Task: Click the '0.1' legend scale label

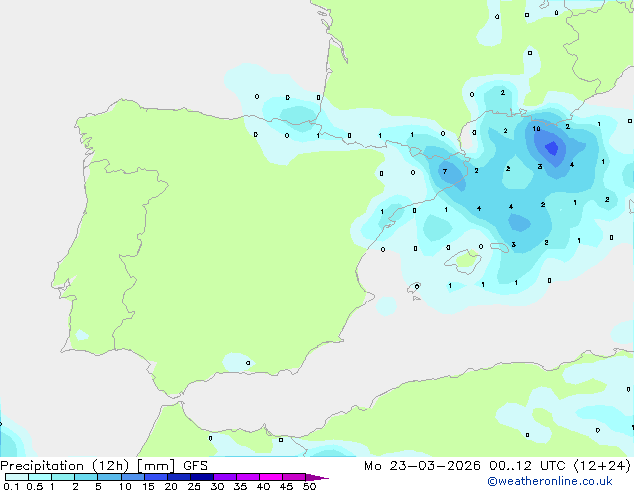Action: [11, 486]
